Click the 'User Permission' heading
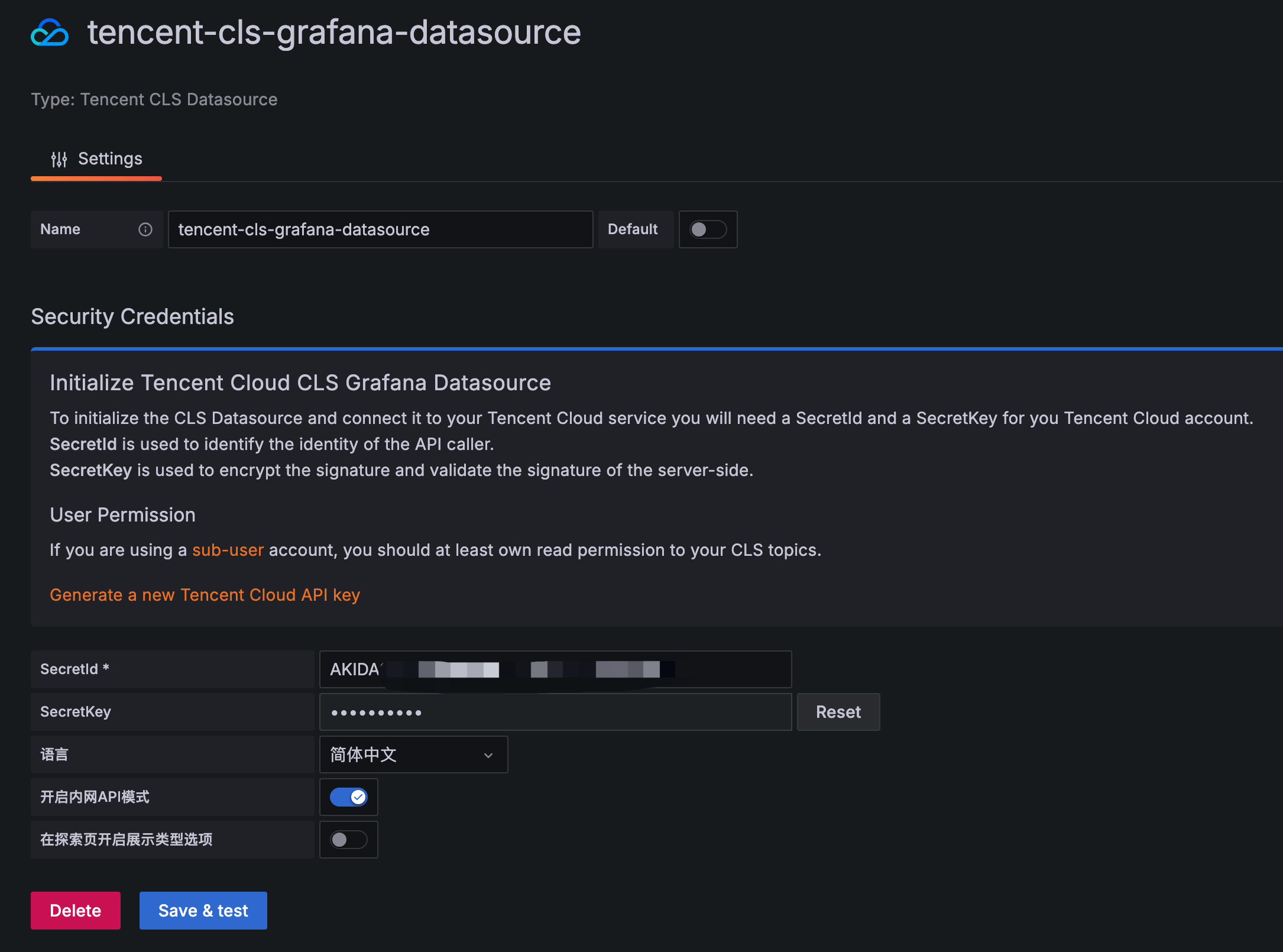Viewport: 1283px width, 952px height. pos(123,515)
